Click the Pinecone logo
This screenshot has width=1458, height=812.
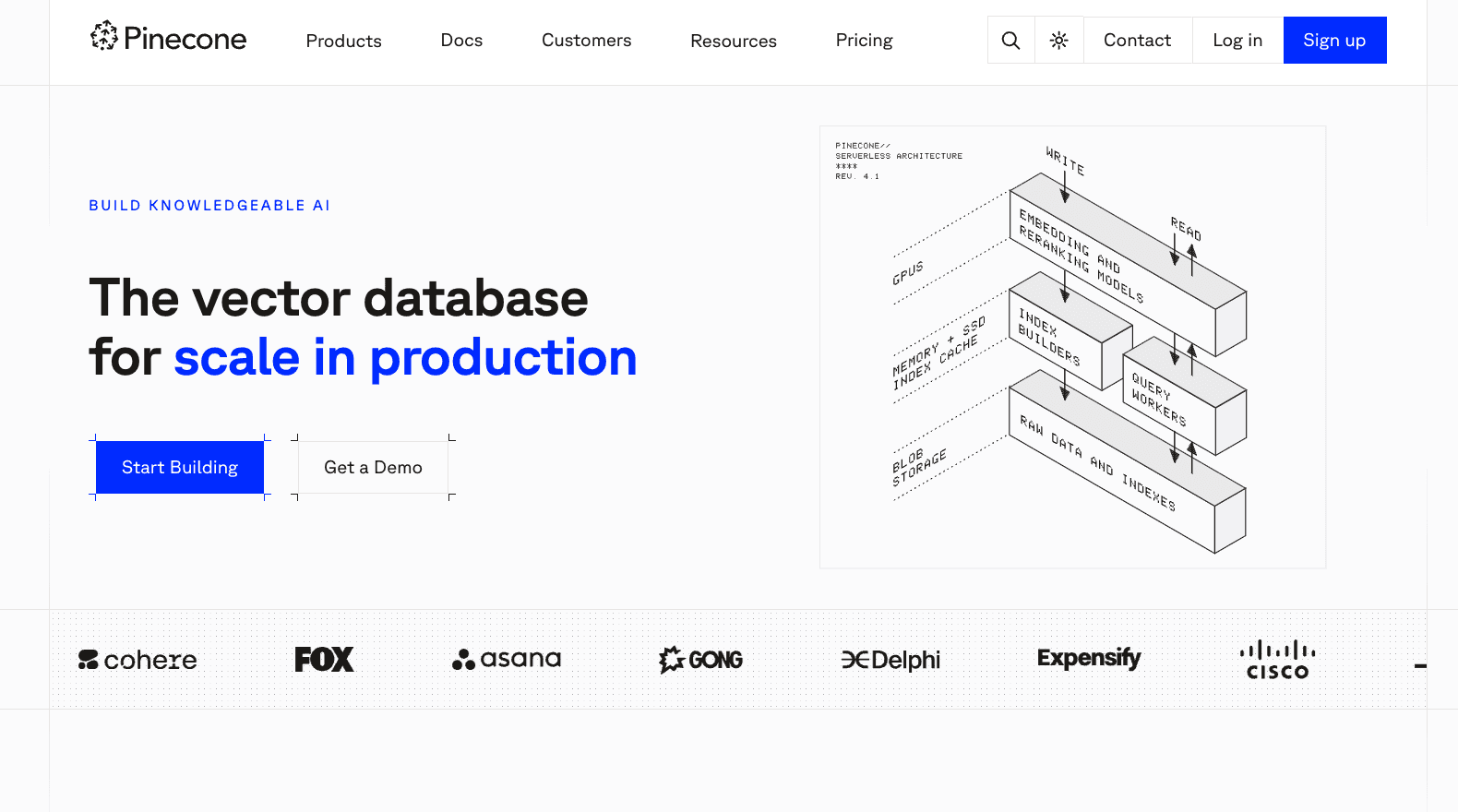coord(168,38)
